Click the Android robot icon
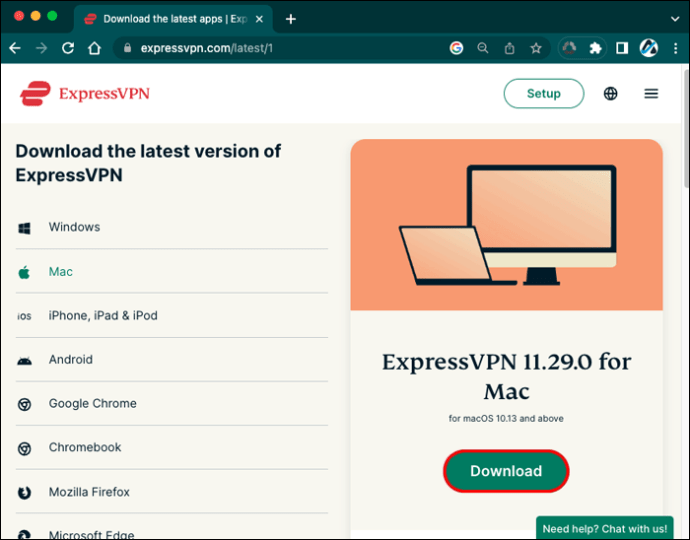 click(x=24, y=361)
